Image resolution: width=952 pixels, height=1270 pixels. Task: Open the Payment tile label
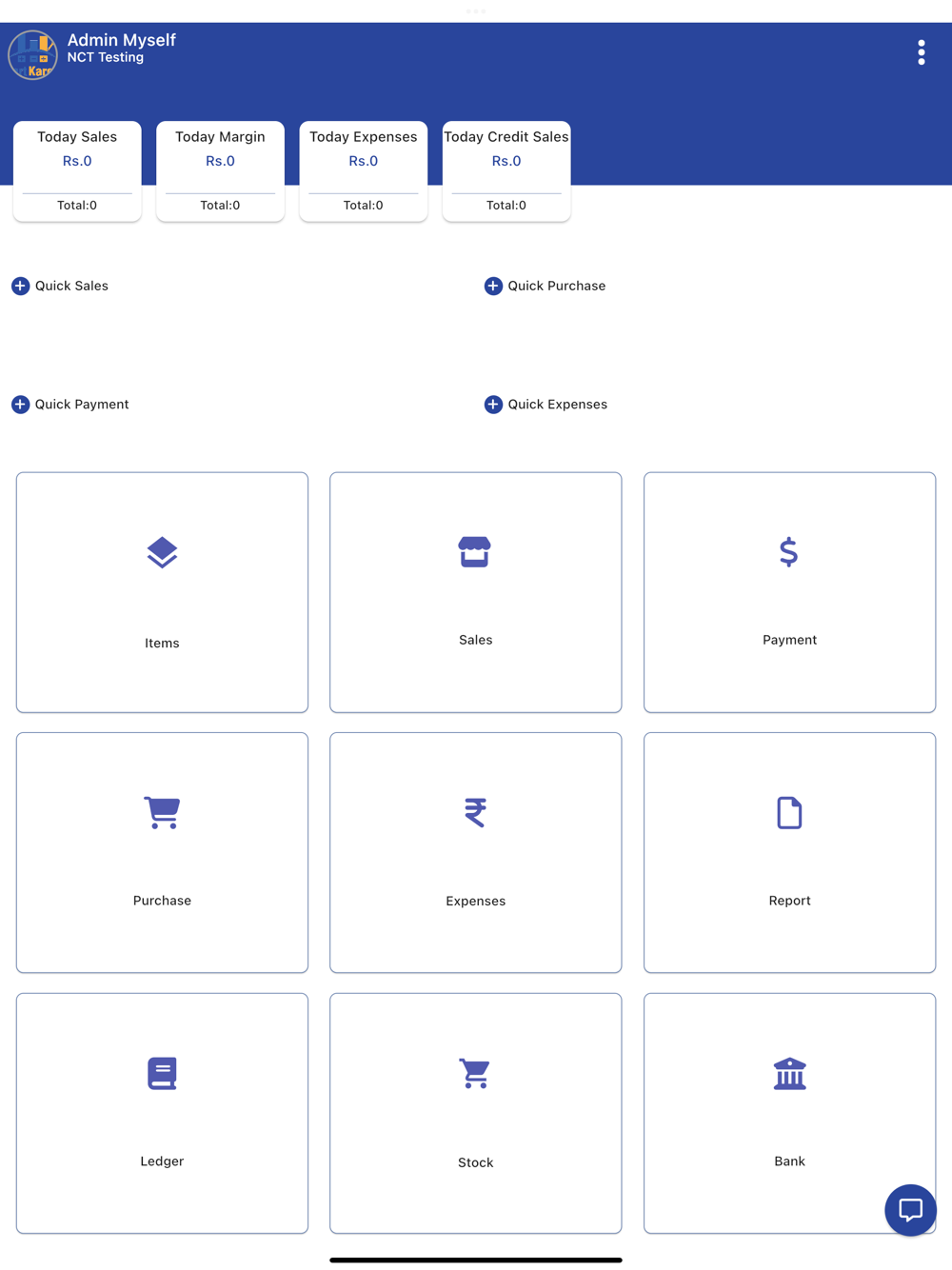(789, 640)
